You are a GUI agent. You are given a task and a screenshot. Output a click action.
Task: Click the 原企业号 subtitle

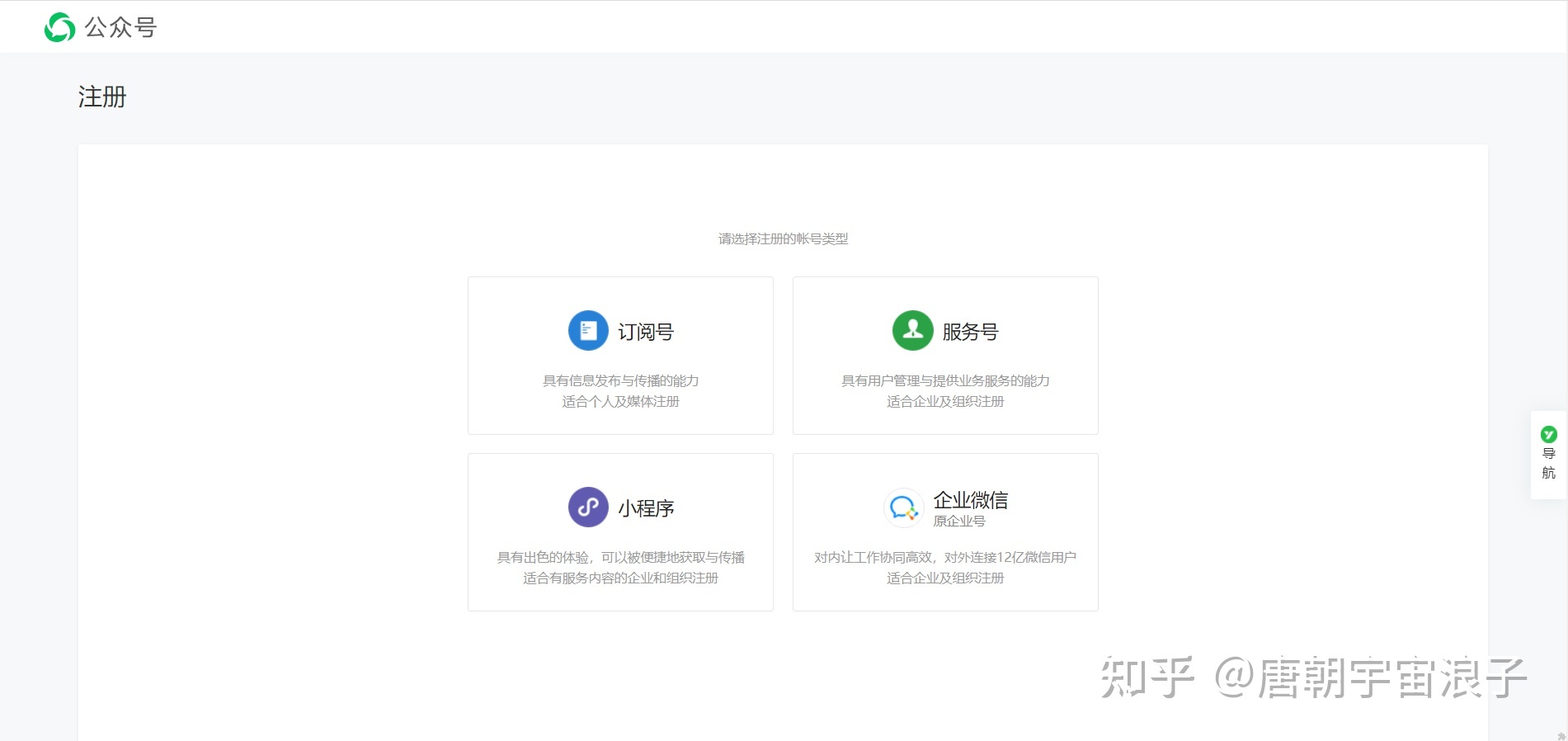(959, 522)
